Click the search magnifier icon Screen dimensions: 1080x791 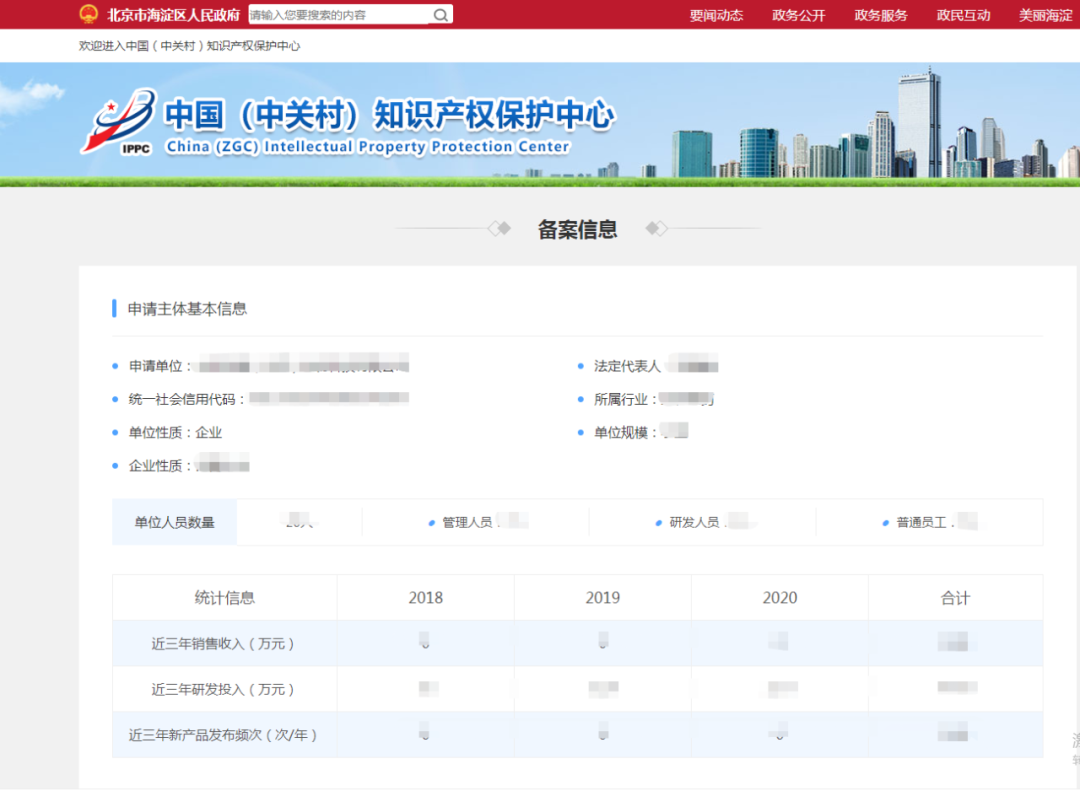point(441,14)
